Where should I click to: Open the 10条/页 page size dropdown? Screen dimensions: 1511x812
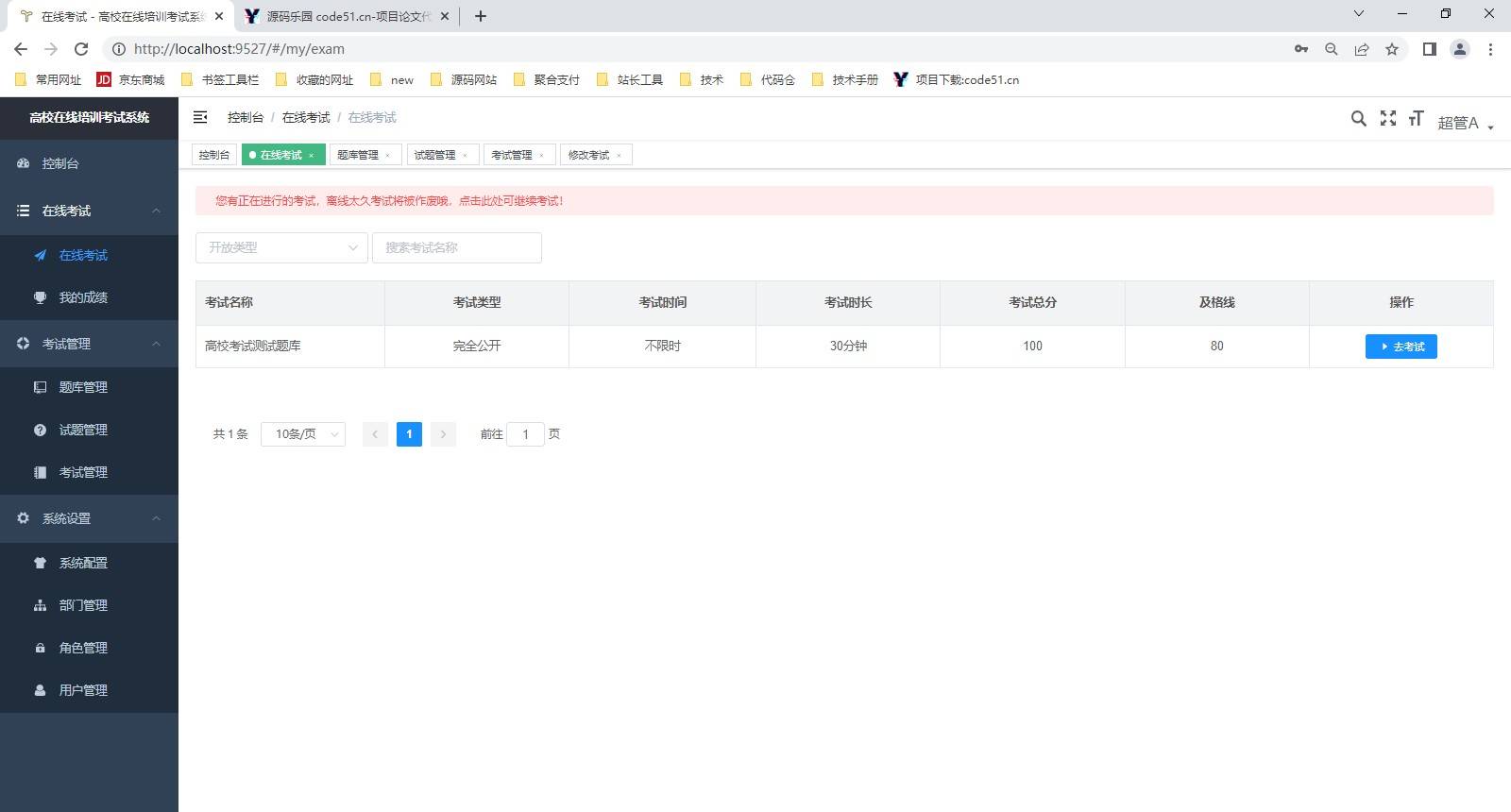(x=303, y=434)
